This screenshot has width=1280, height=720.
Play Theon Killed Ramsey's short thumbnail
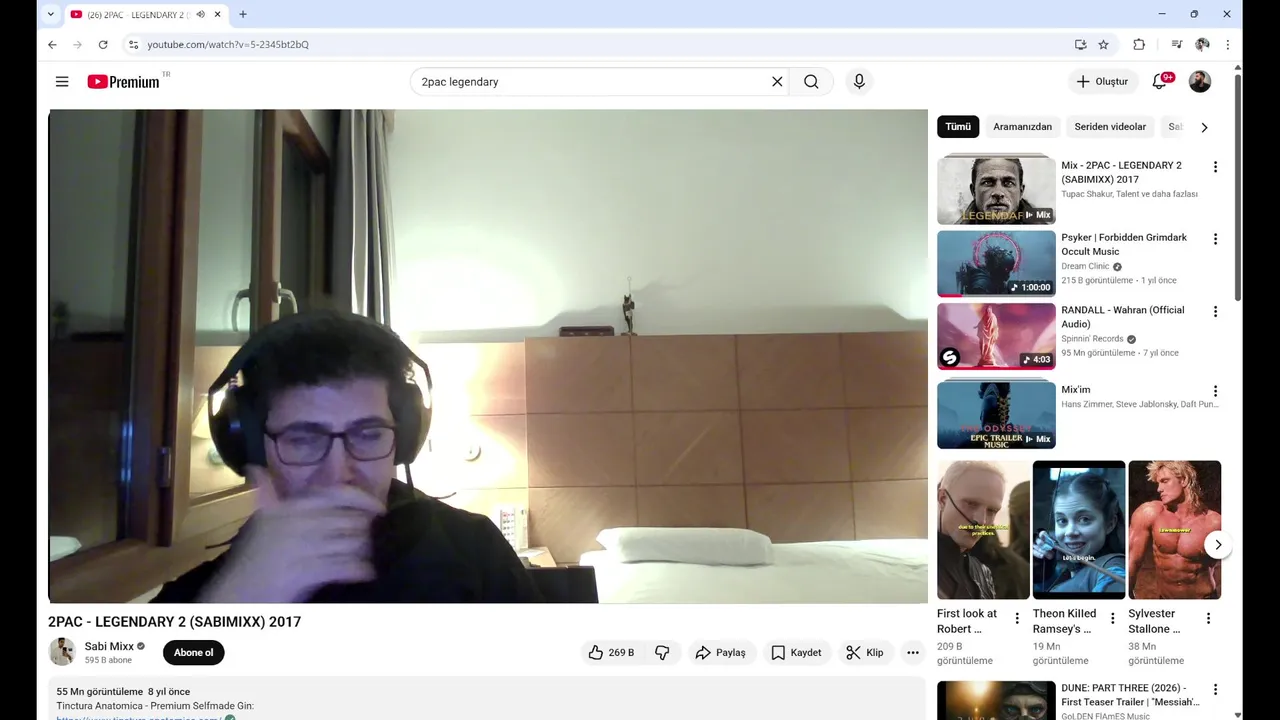[x=1079, y=530]
